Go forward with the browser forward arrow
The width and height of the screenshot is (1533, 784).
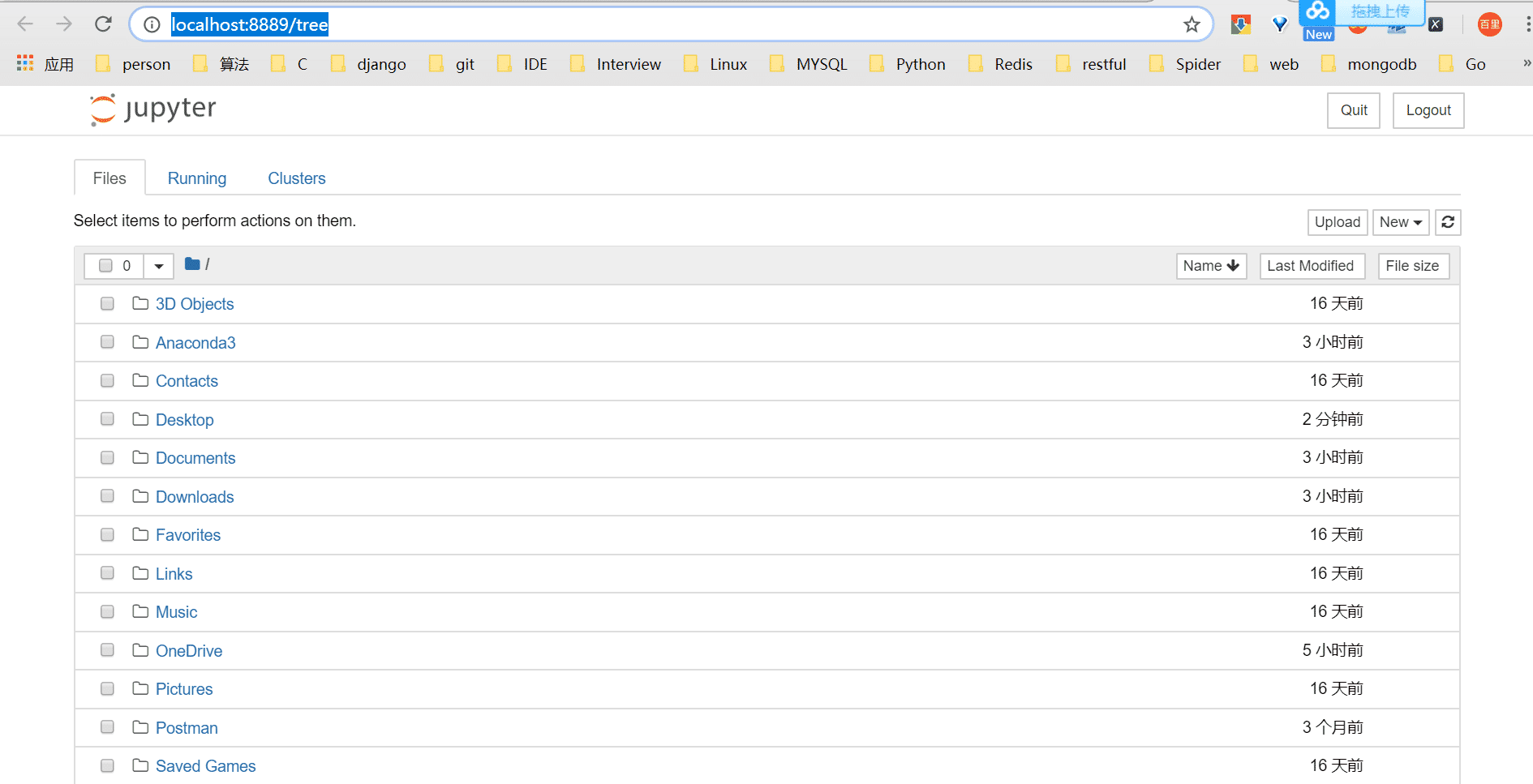click(64, 24)
